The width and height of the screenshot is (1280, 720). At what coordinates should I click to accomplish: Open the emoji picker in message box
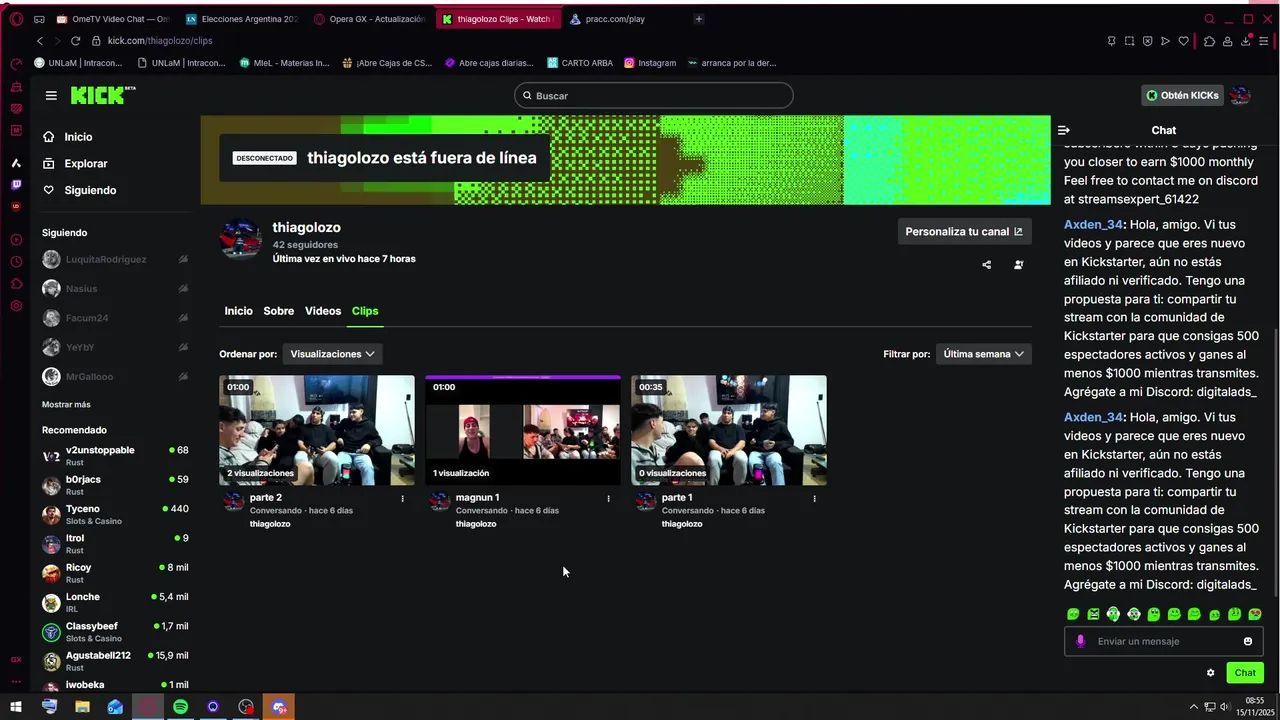point(1248,641)
